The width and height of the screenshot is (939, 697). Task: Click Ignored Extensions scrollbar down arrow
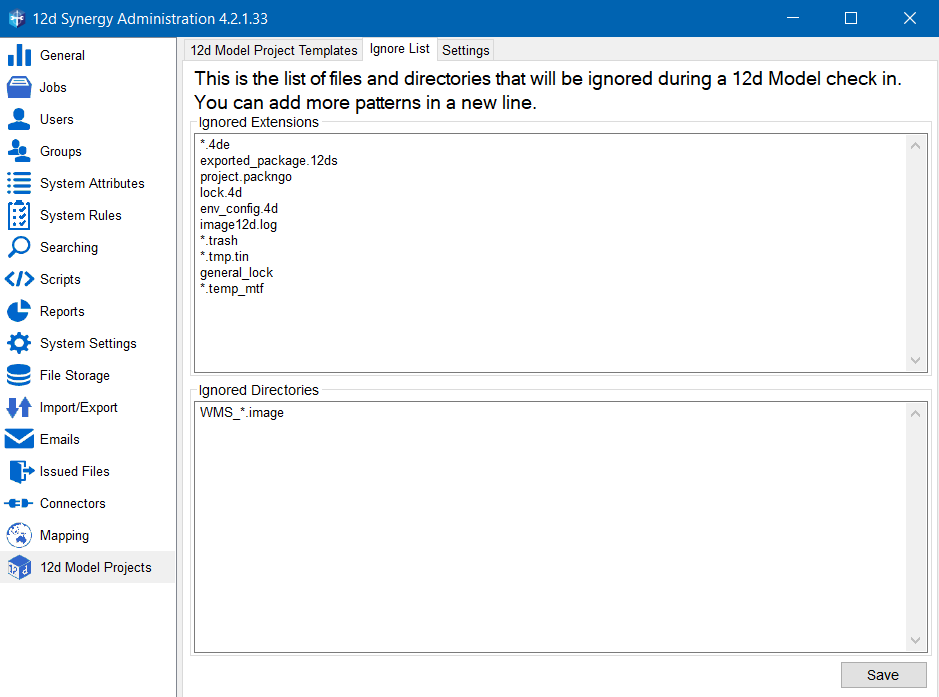916,360
